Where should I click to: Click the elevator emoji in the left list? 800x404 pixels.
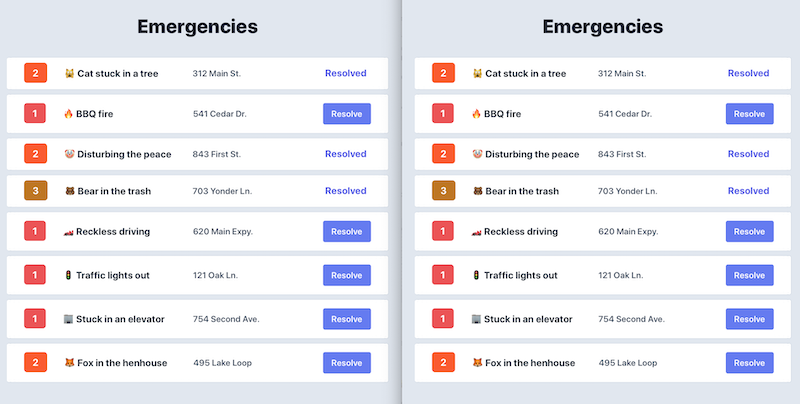click(68, 319)
